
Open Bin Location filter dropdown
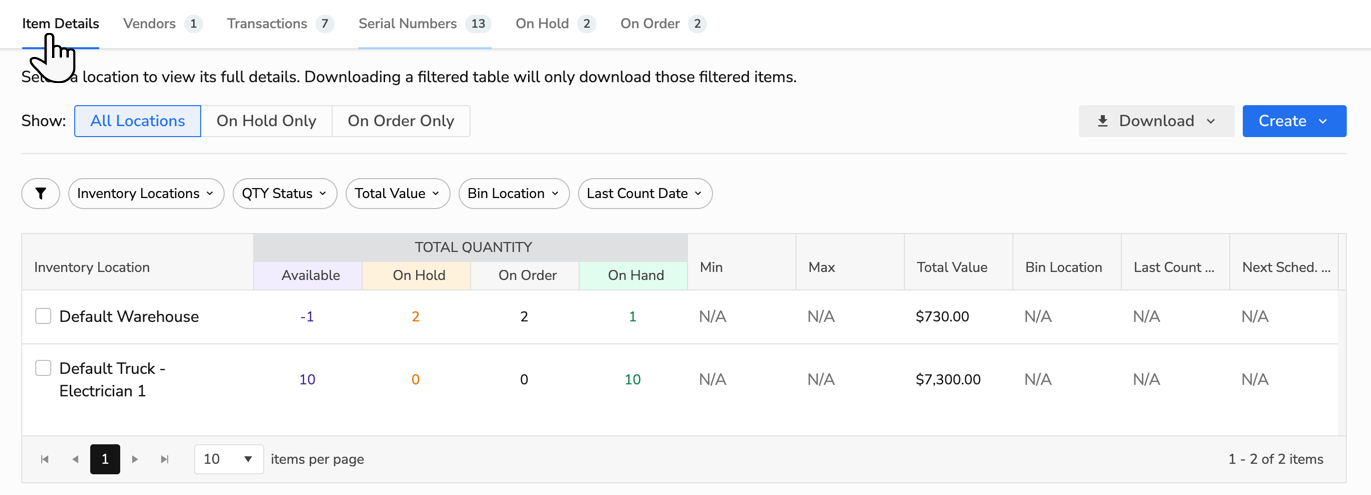coord(514,193)
